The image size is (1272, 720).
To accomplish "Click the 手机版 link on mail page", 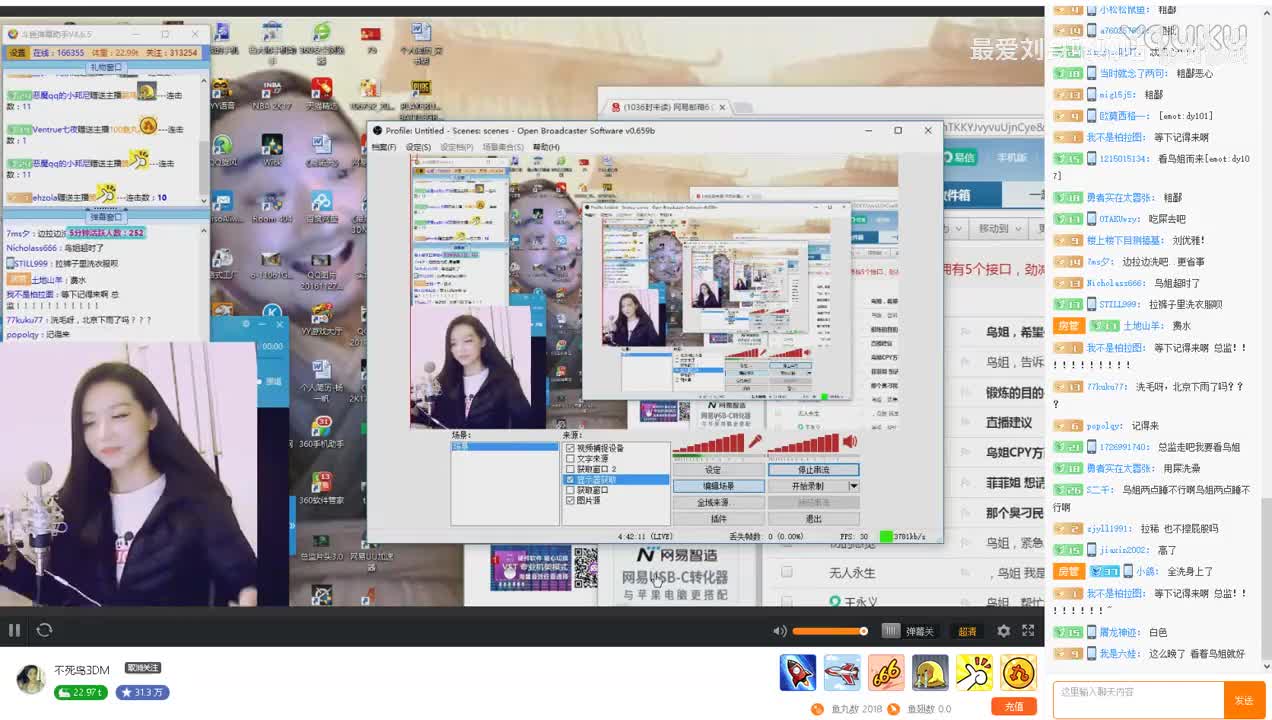I will (x=1011, y=157).
